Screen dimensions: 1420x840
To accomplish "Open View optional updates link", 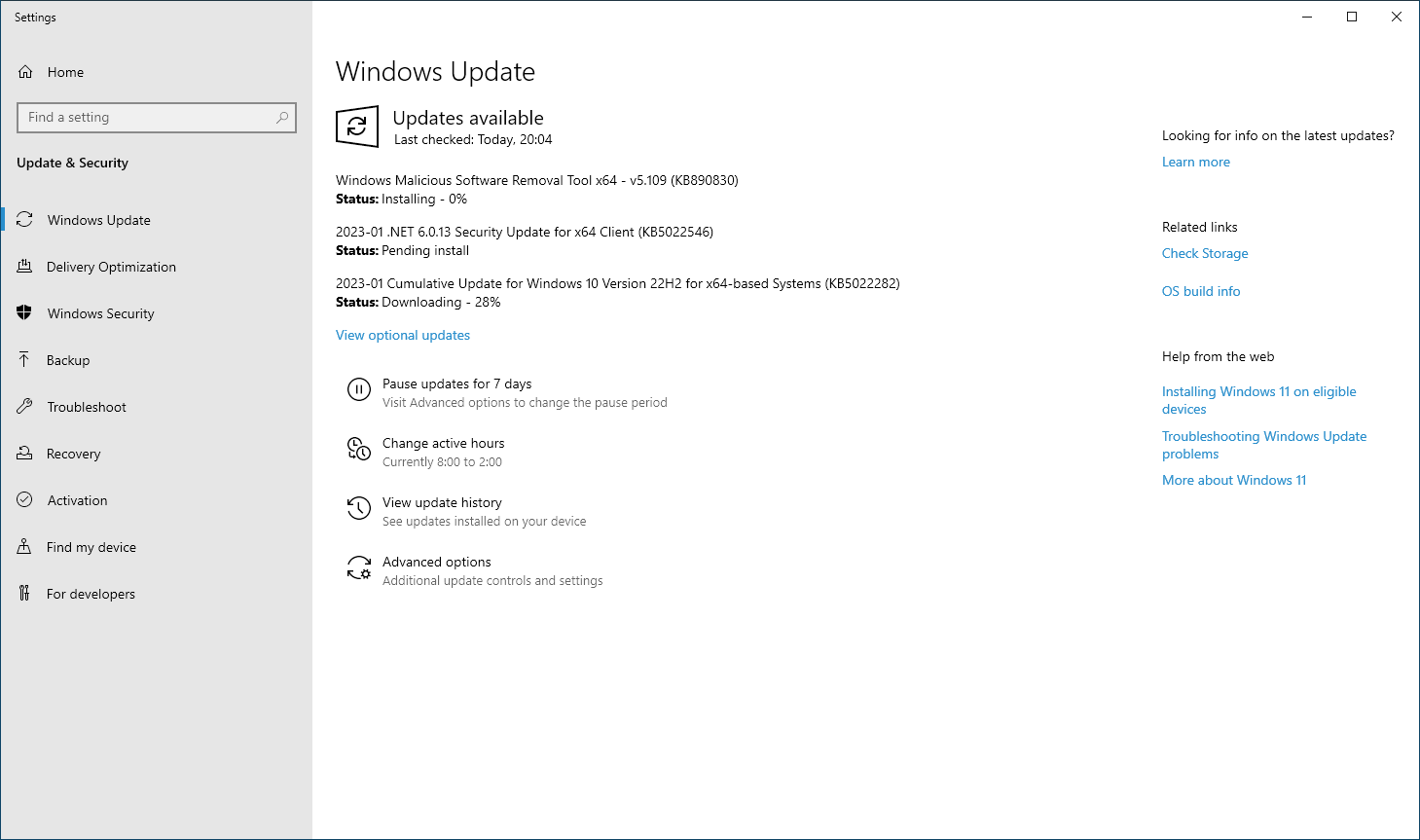I will [403, 335].
